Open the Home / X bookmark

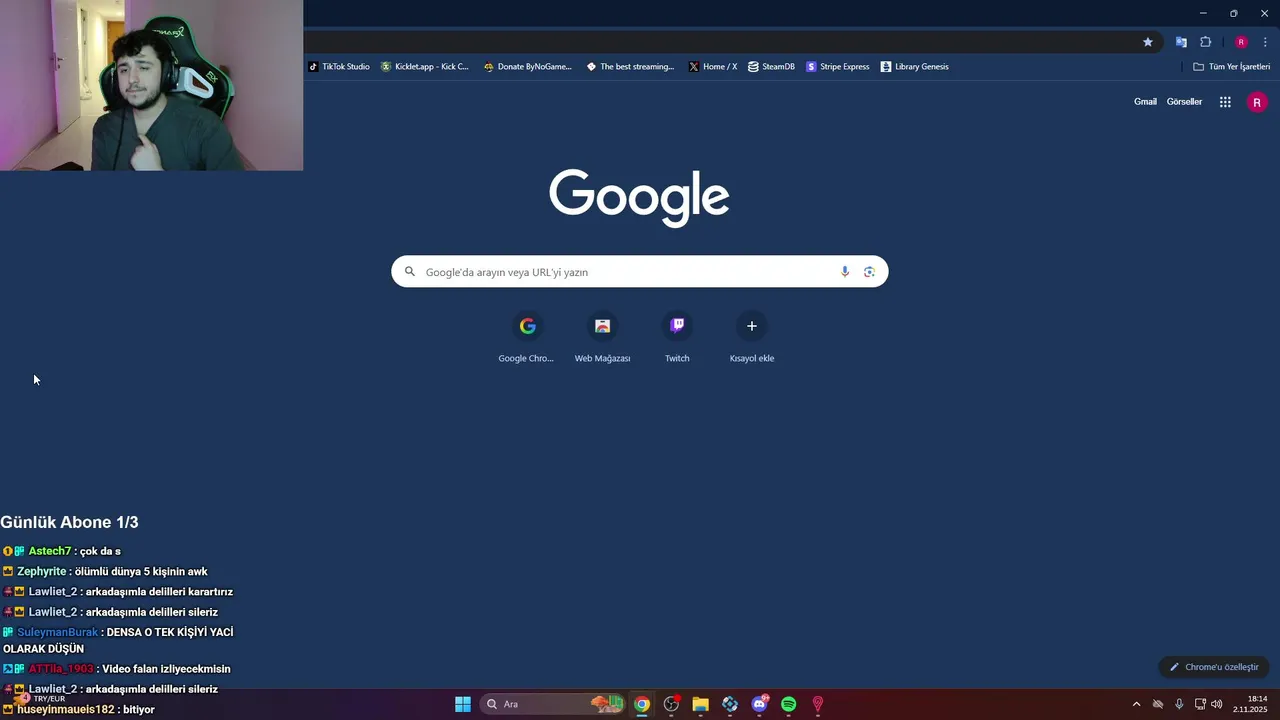click(713, 67)
